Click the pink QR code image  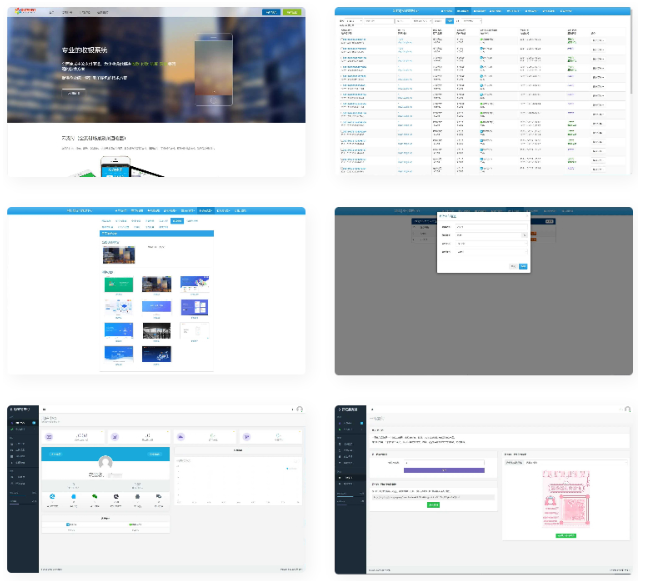pyautogui.click(x=566, y=498)
